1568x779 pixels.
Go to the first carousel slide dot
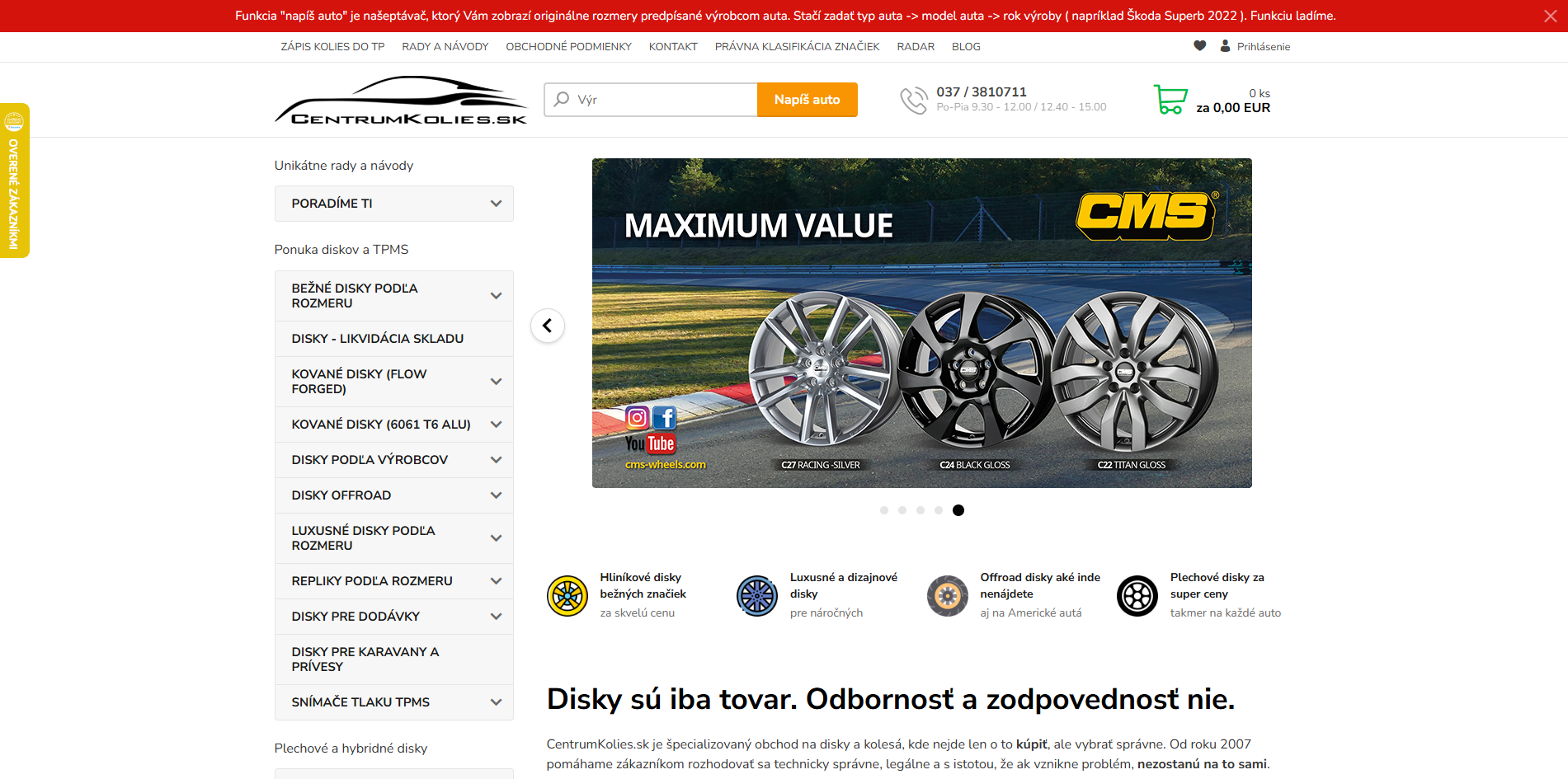(x=884, y=510)
